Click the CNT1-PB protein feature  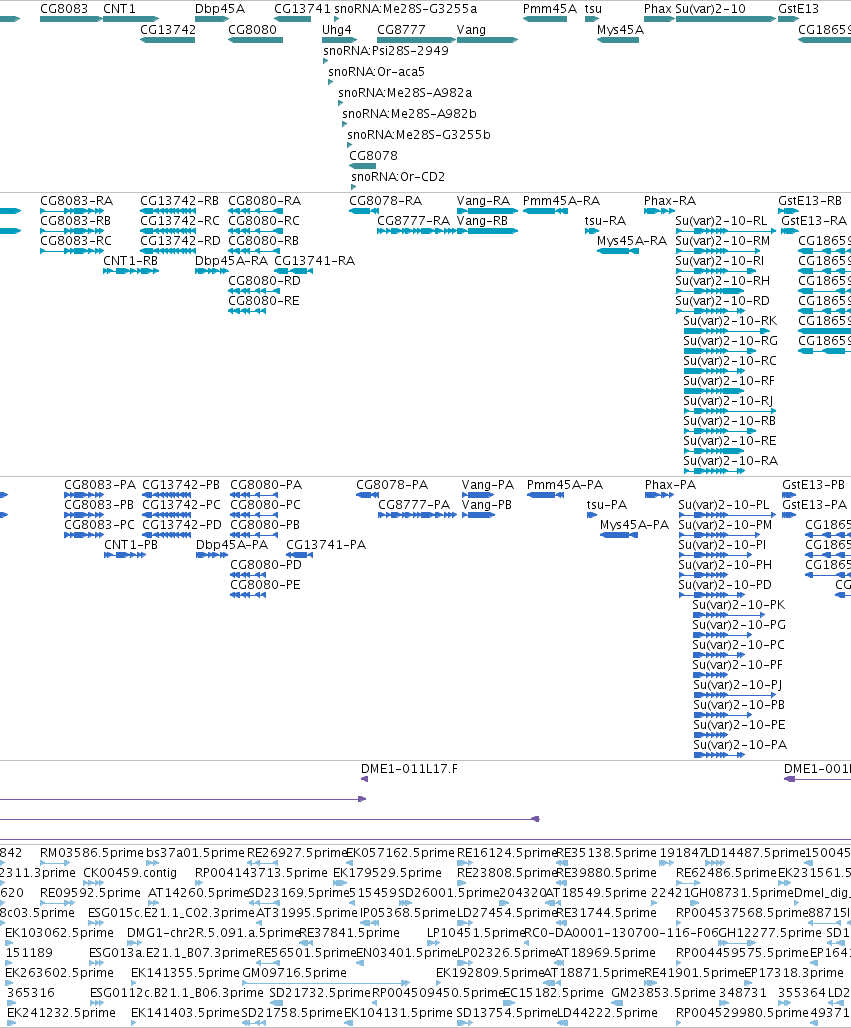[125, 555]
